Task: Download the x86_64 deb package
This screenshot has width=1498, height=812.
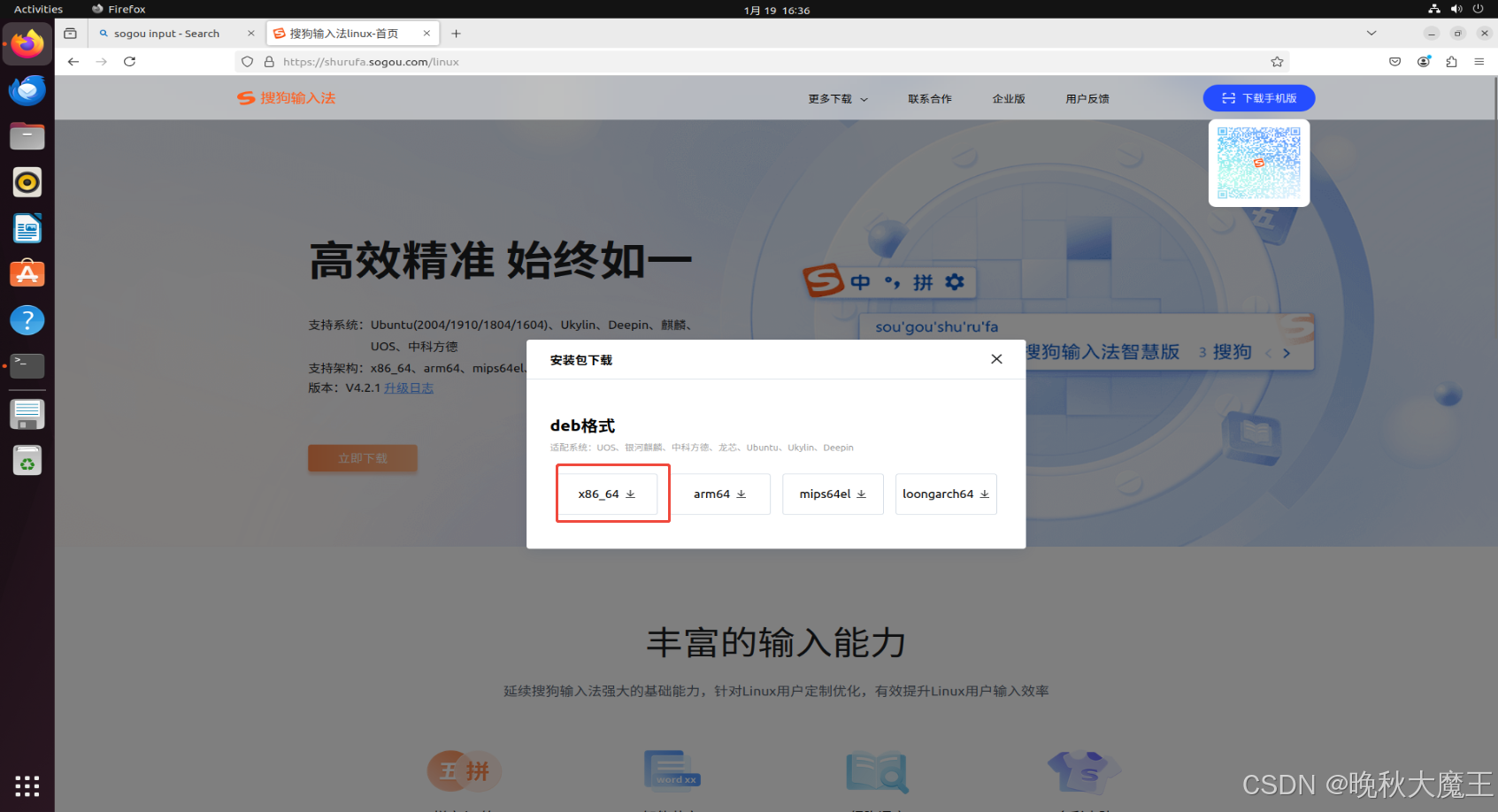Action: [x=607, y=494]
